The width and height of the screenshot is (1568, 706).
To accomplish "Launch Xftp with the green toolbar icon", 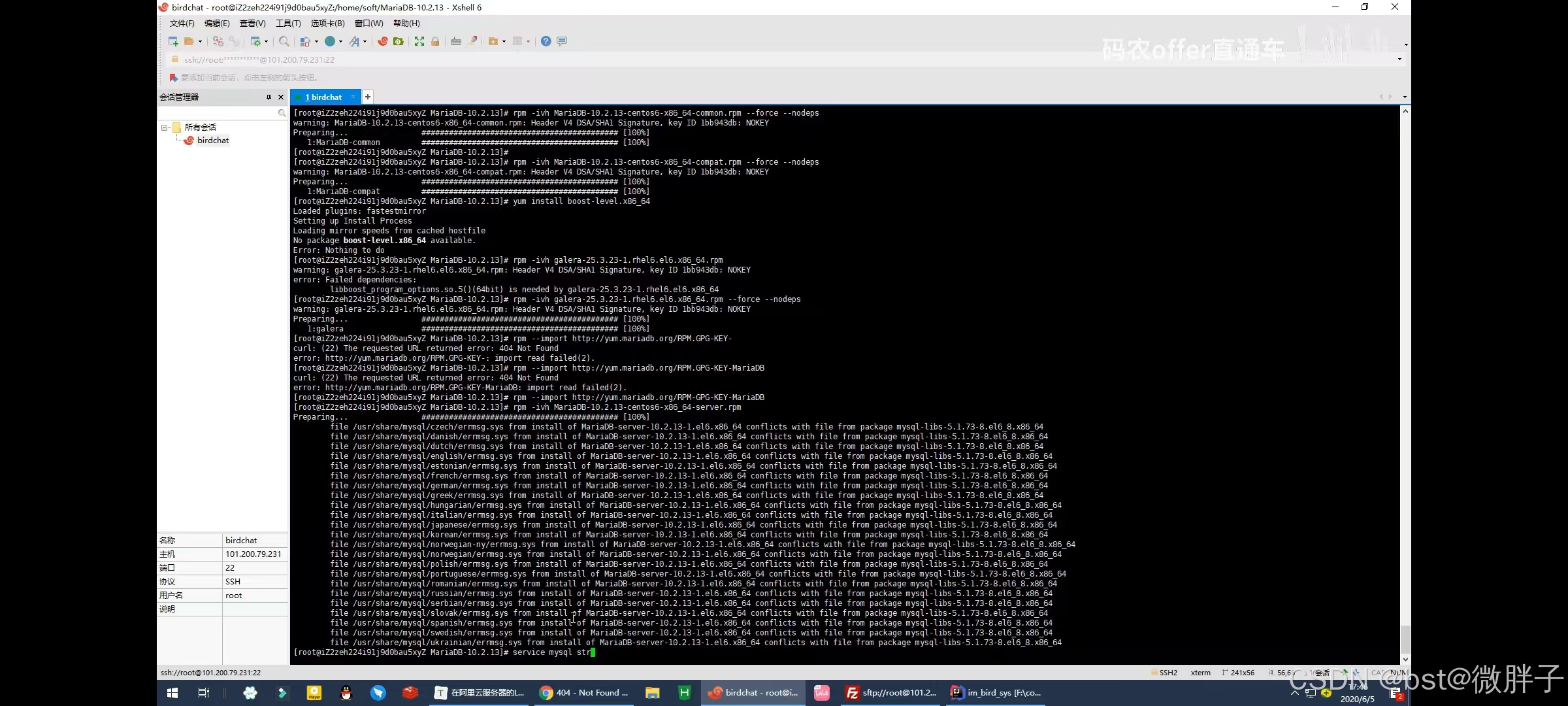I will [399, 41].
